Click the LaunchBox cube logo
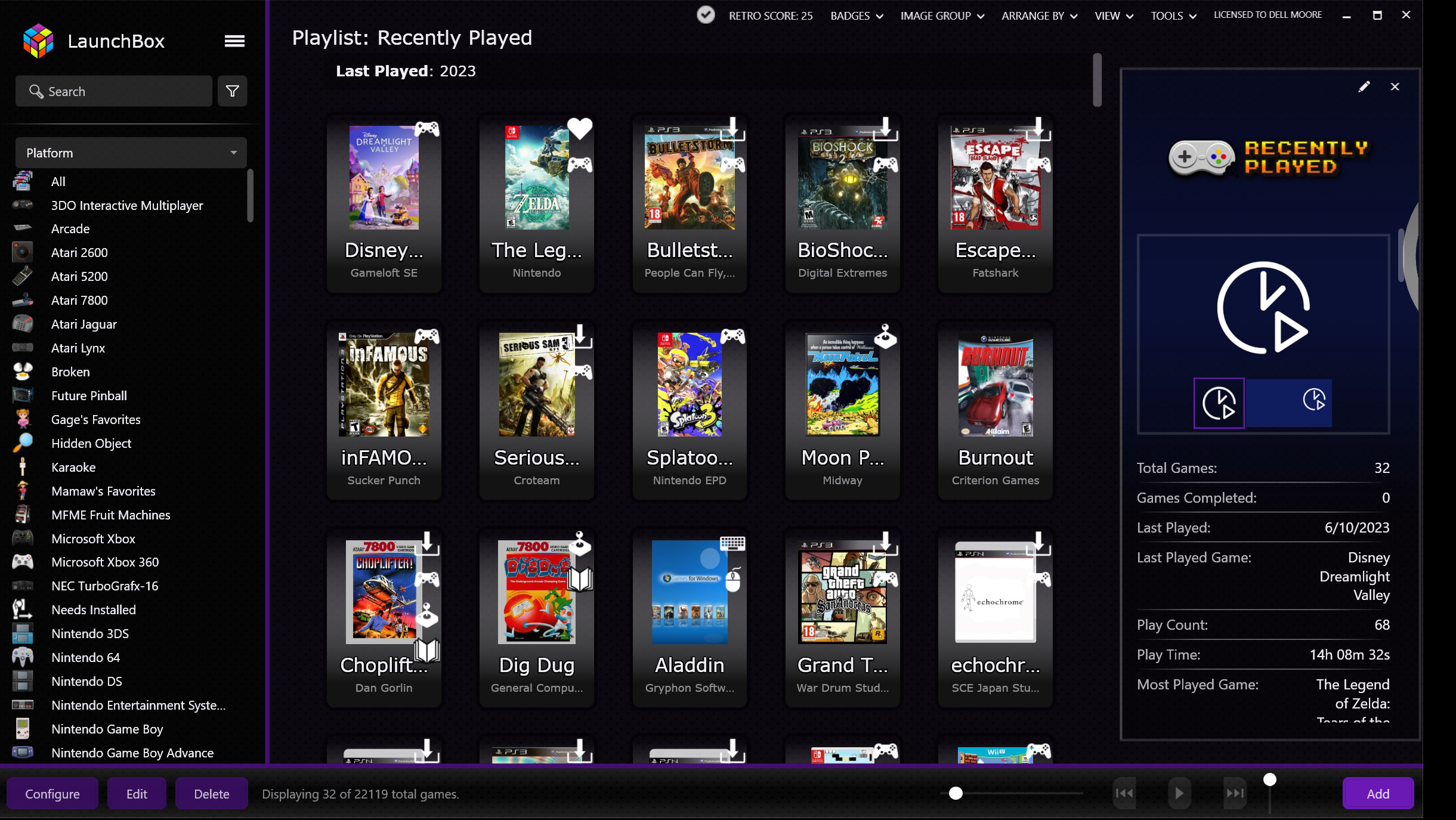The height and width of the screenshot is (820, 1456). pos(38,41)
